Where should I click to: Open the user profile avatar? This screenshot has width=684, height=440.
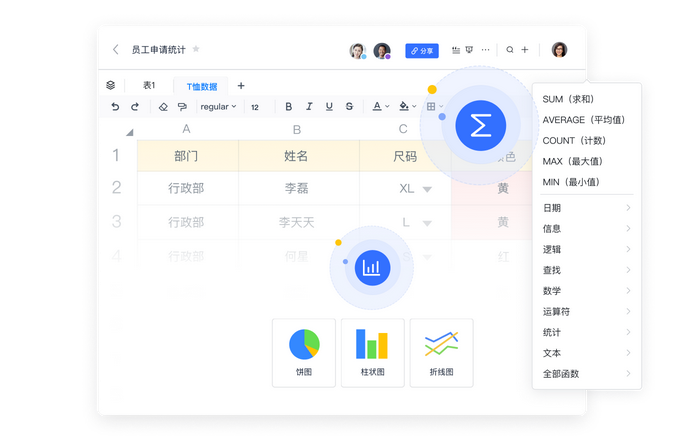click(559, 50)
